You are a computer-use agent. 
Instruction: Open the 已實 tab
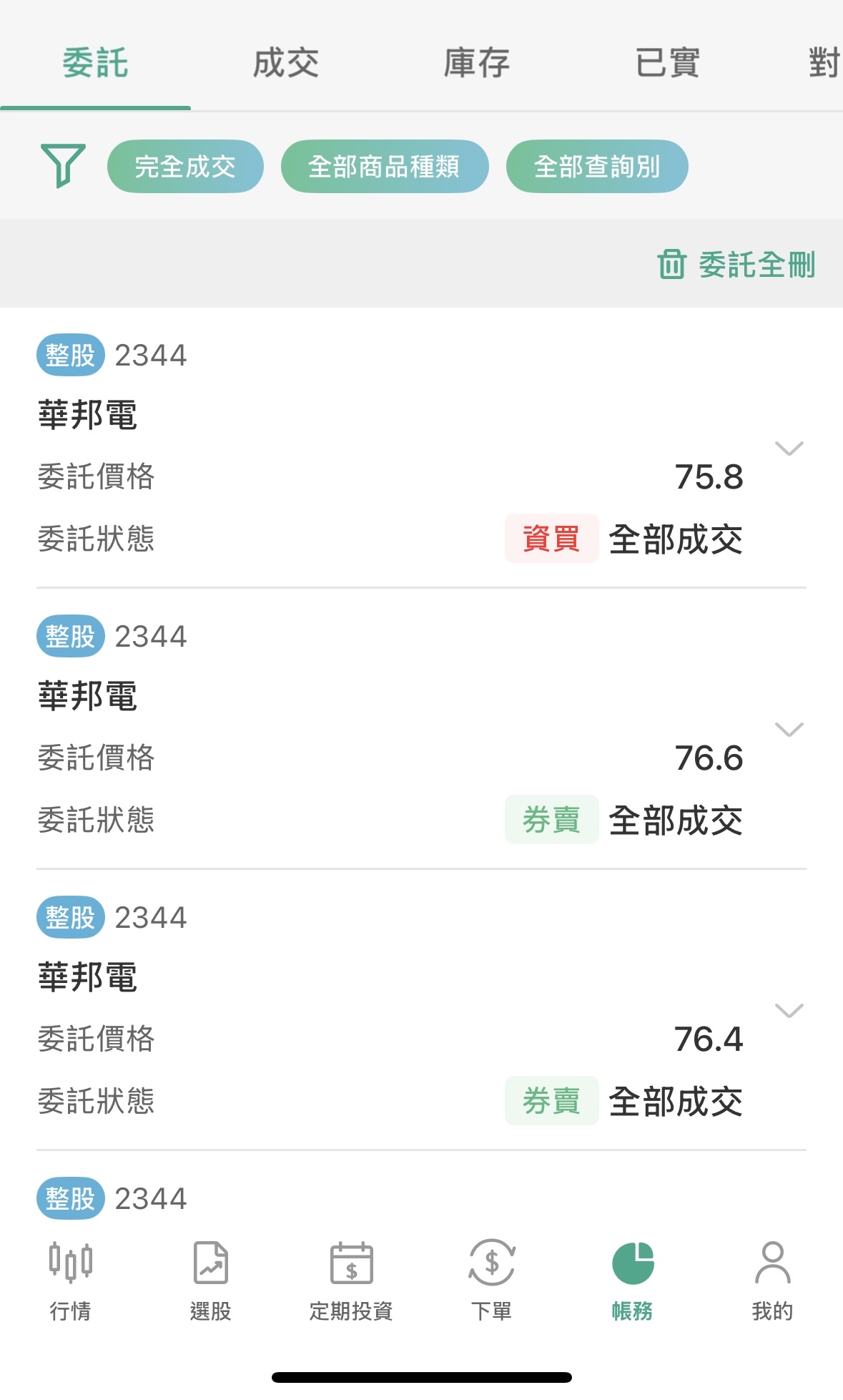[667, 63]
